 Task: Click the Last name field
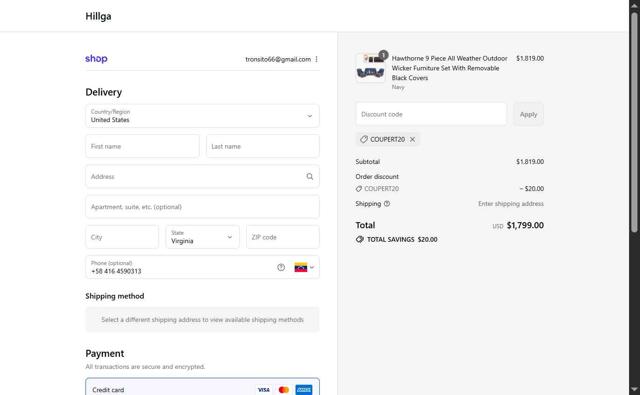click(x=263, y=146)
